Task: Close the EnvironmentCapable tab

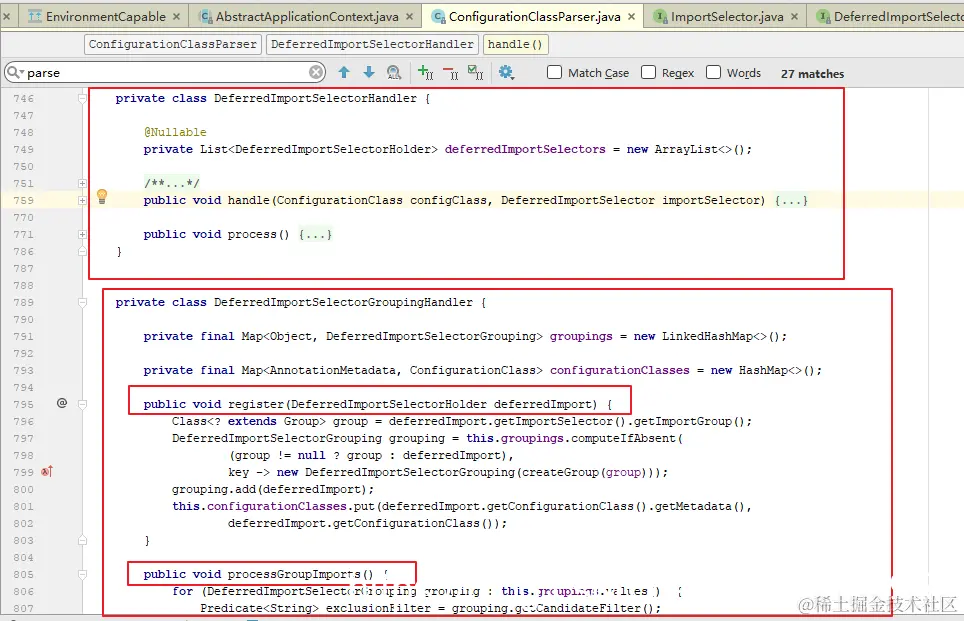Action: click(x=176, y=17)
